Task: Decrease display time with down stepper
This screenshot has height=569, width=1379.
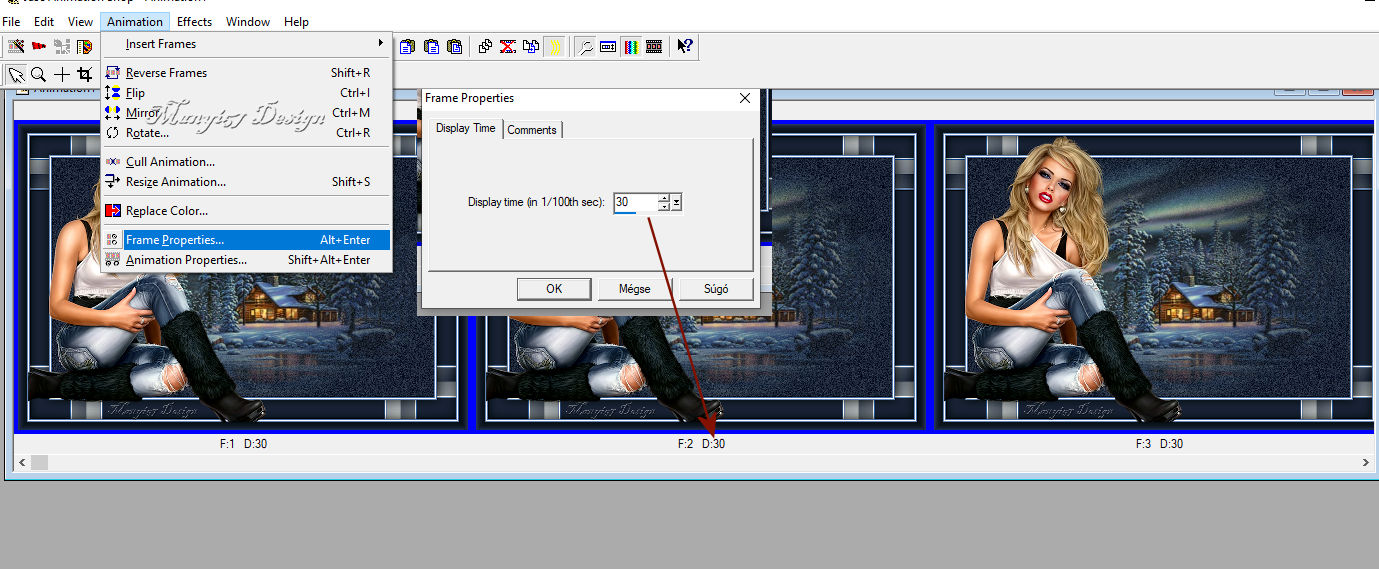Action: click(664, 207)
